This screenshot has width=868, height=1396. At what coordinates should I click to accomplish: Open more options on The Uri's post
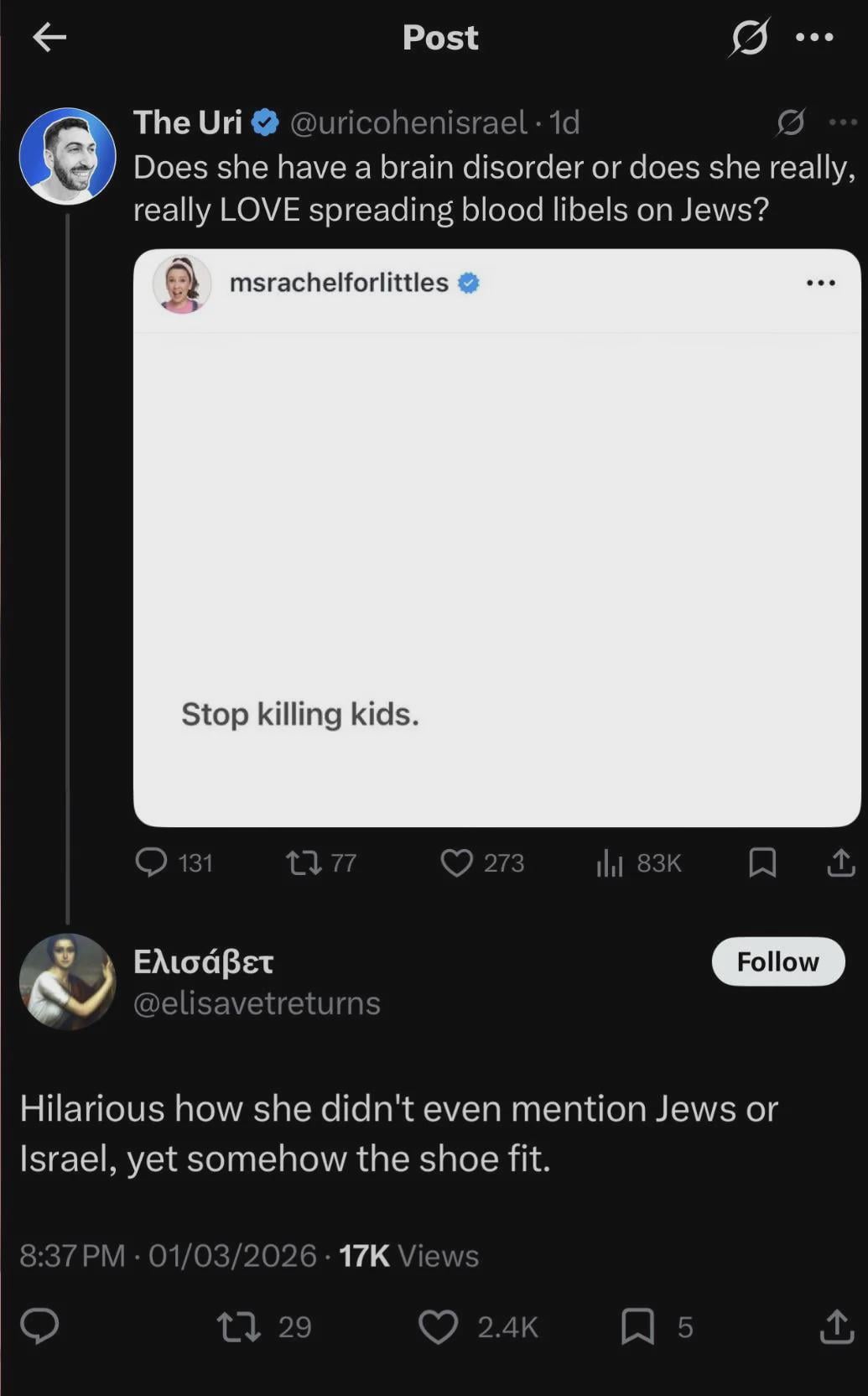tap(842, 122)
